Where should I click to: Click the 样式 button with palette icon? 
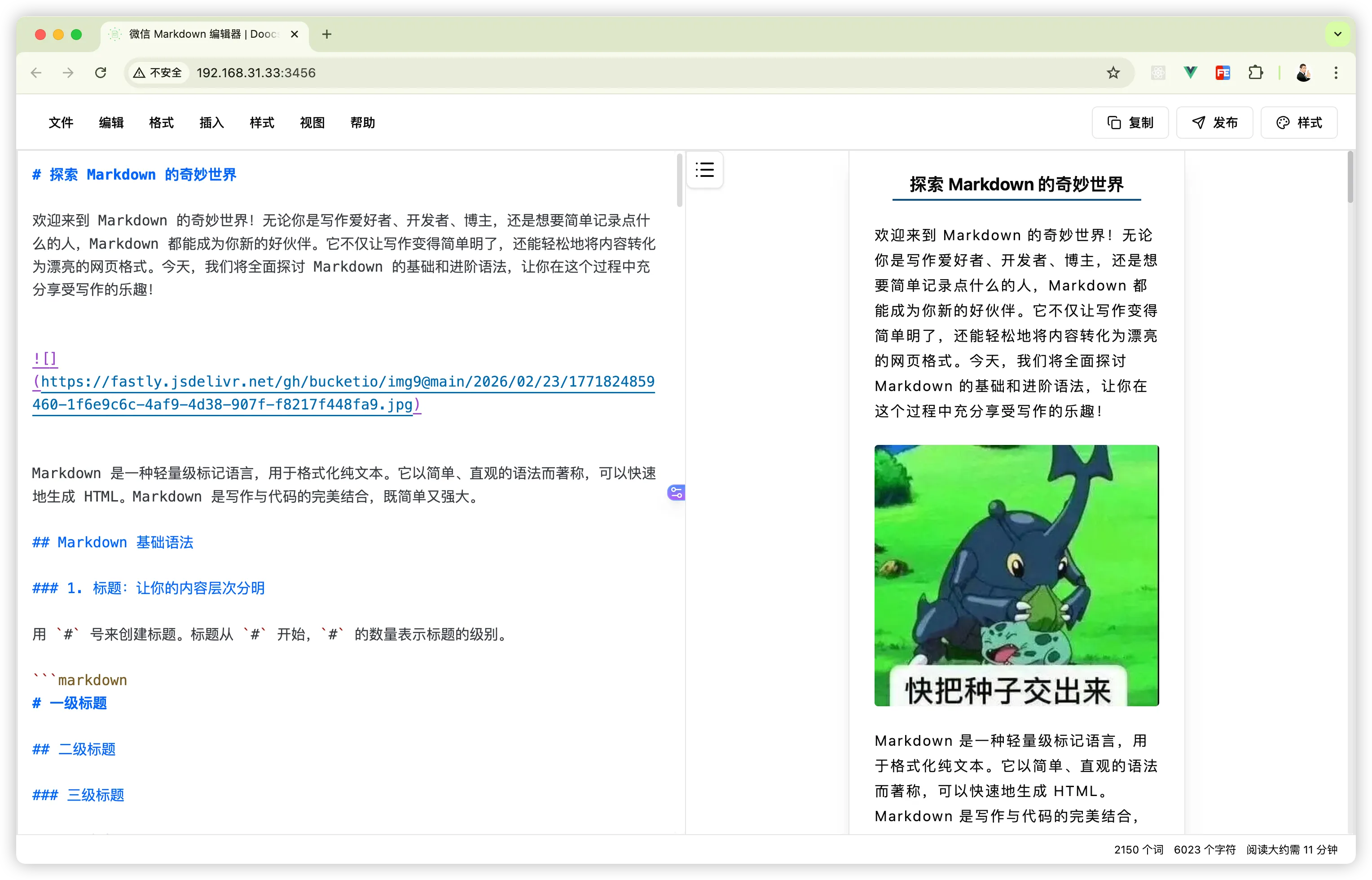click(1299, 123)
